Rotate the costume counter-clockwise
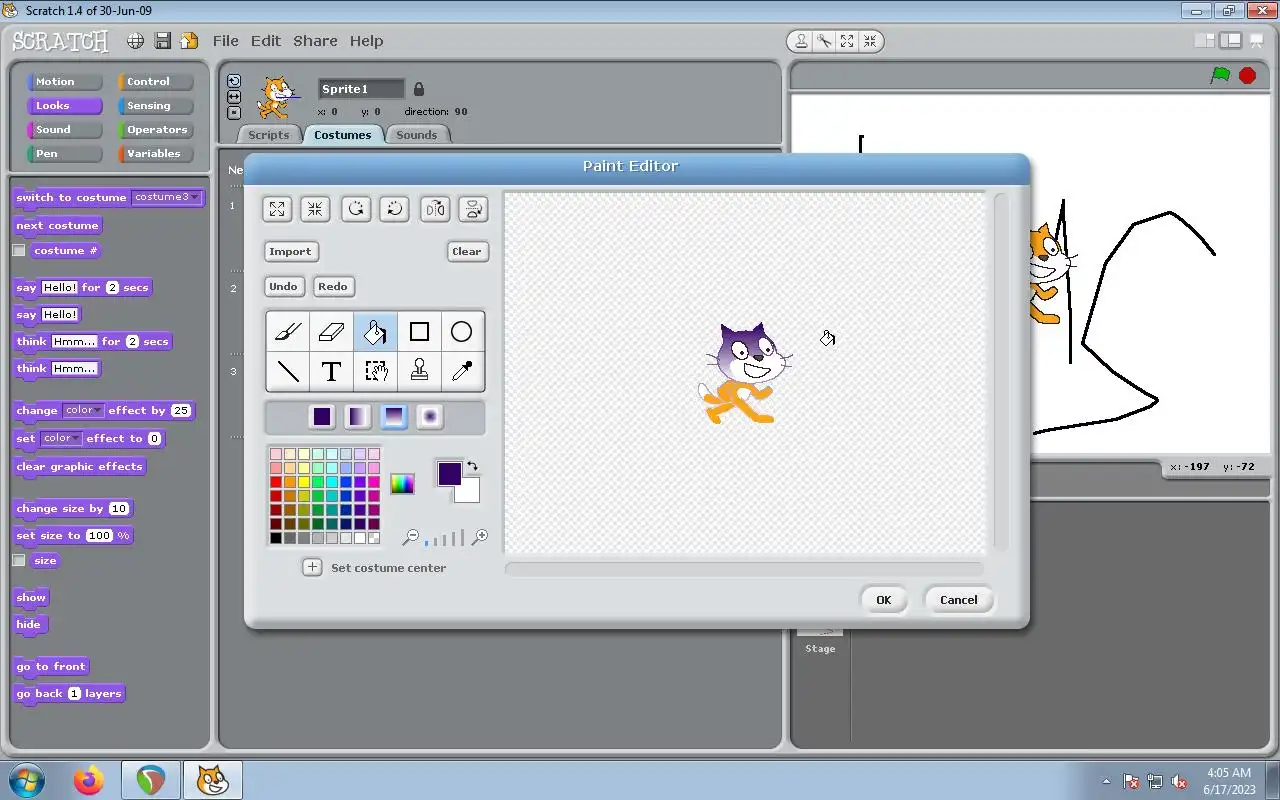The width and height of the screenshot is (1280, 800). pos(356,208)
